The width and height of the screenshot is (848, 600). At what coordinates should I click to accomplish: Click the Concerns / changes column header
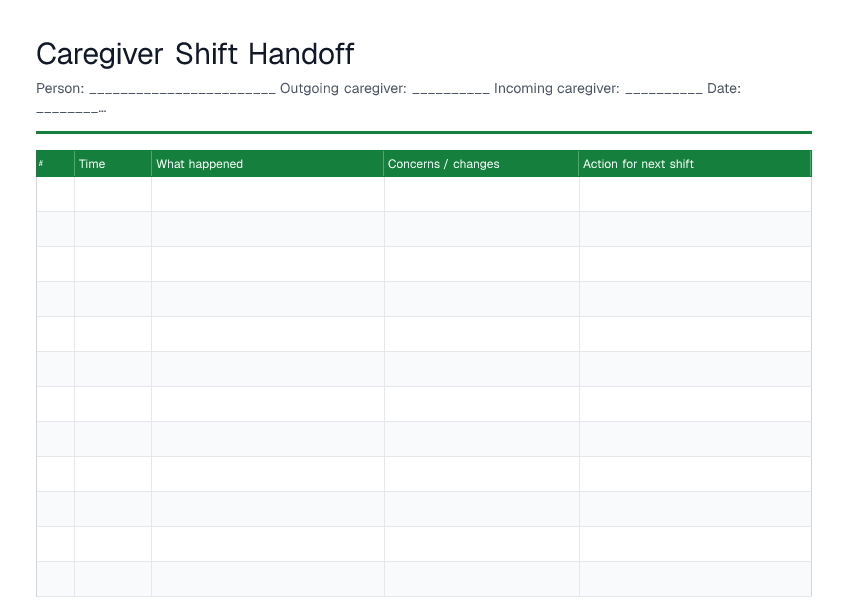[x=481, y=163]
